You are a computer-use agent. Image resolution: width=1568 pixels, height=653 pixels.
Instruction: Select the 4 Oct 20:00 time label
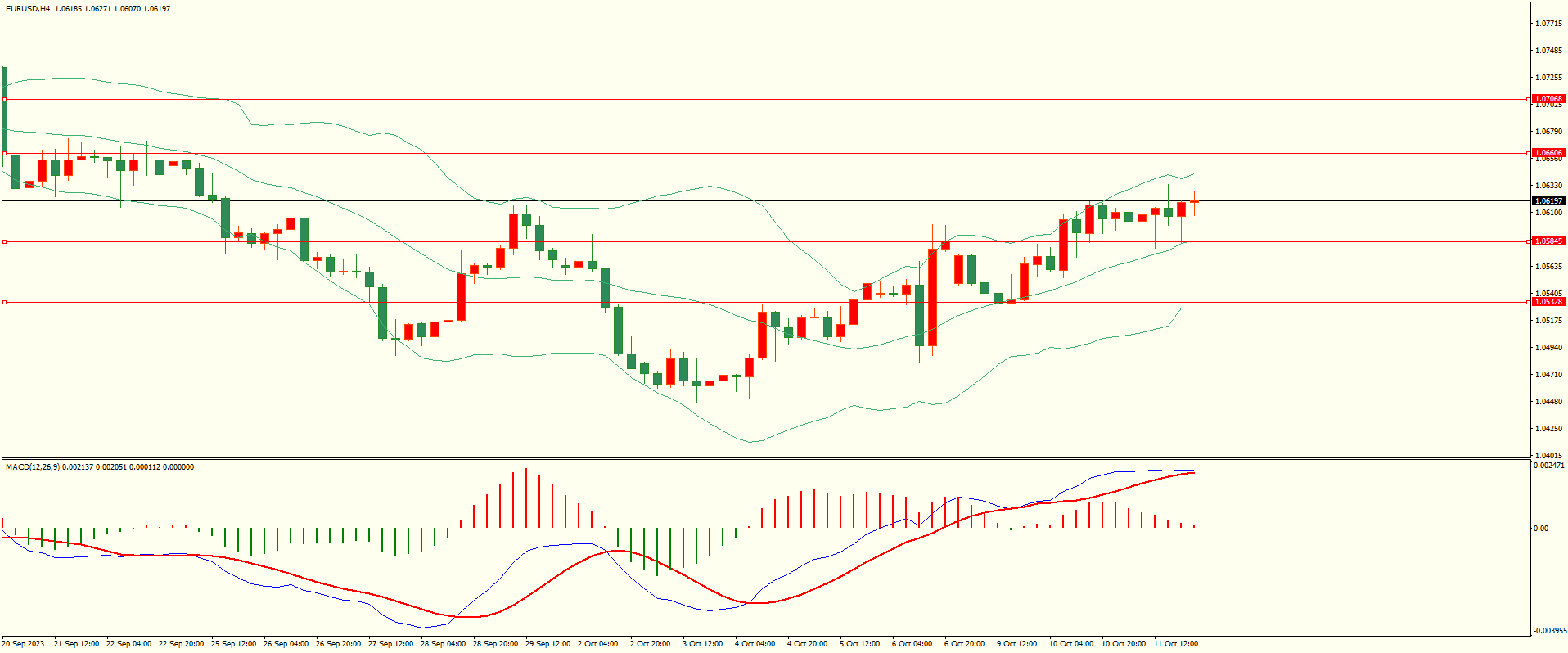807,644
